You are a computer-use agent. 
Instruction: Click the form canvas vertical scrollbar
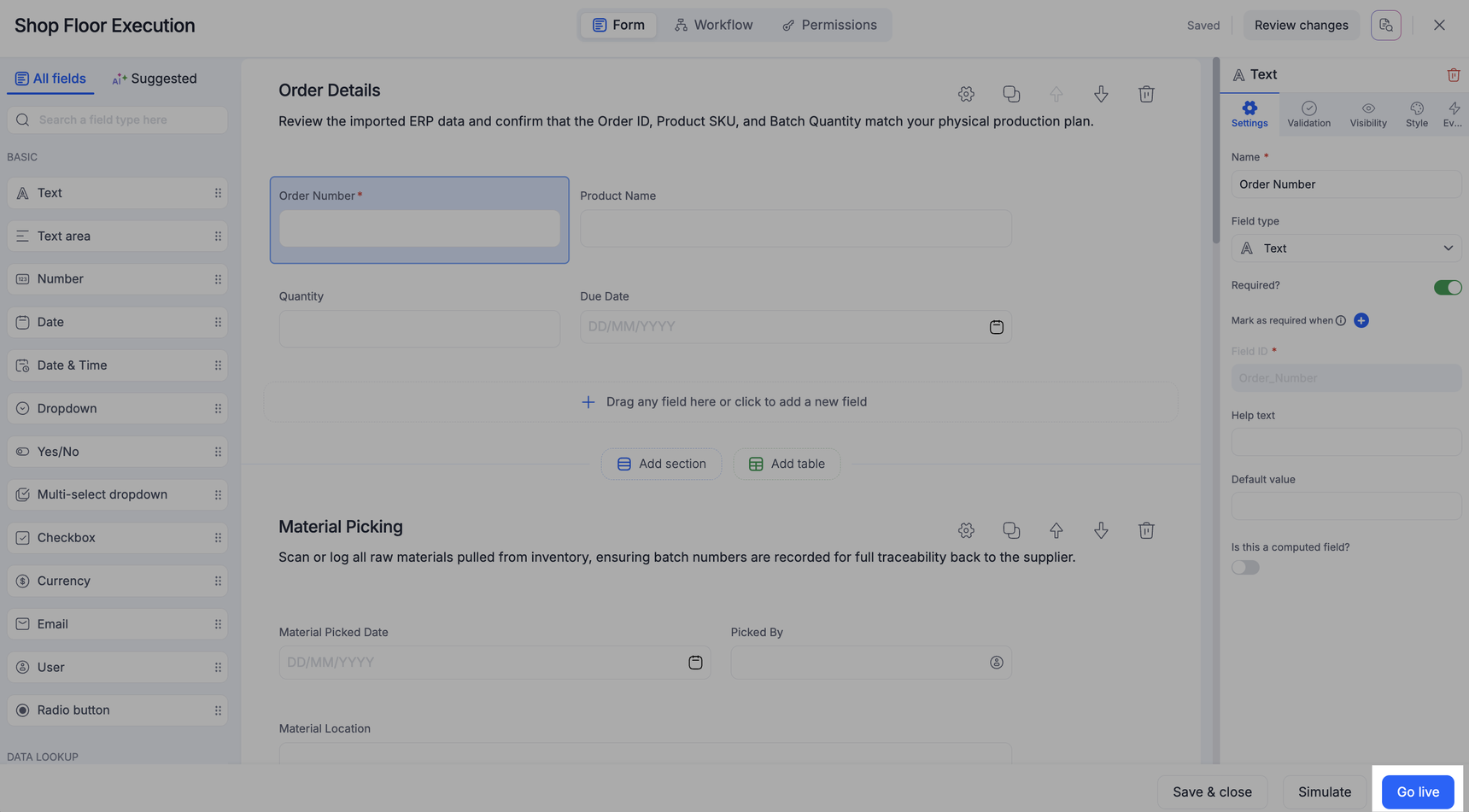tap(1216, 151)
